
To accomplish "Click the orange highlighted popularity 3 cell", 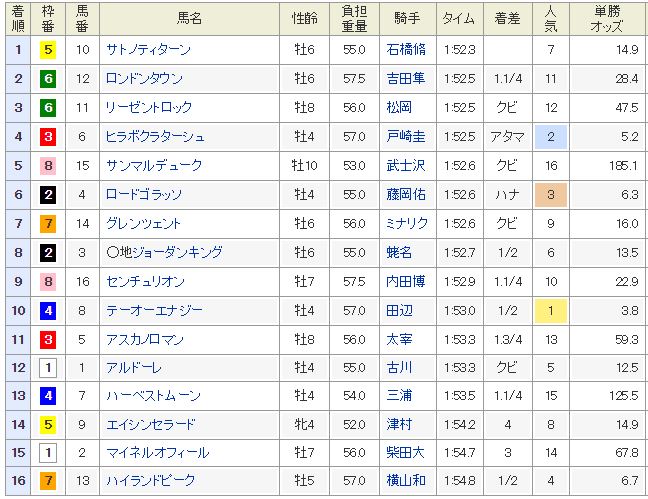I will [x=550, y=194].
